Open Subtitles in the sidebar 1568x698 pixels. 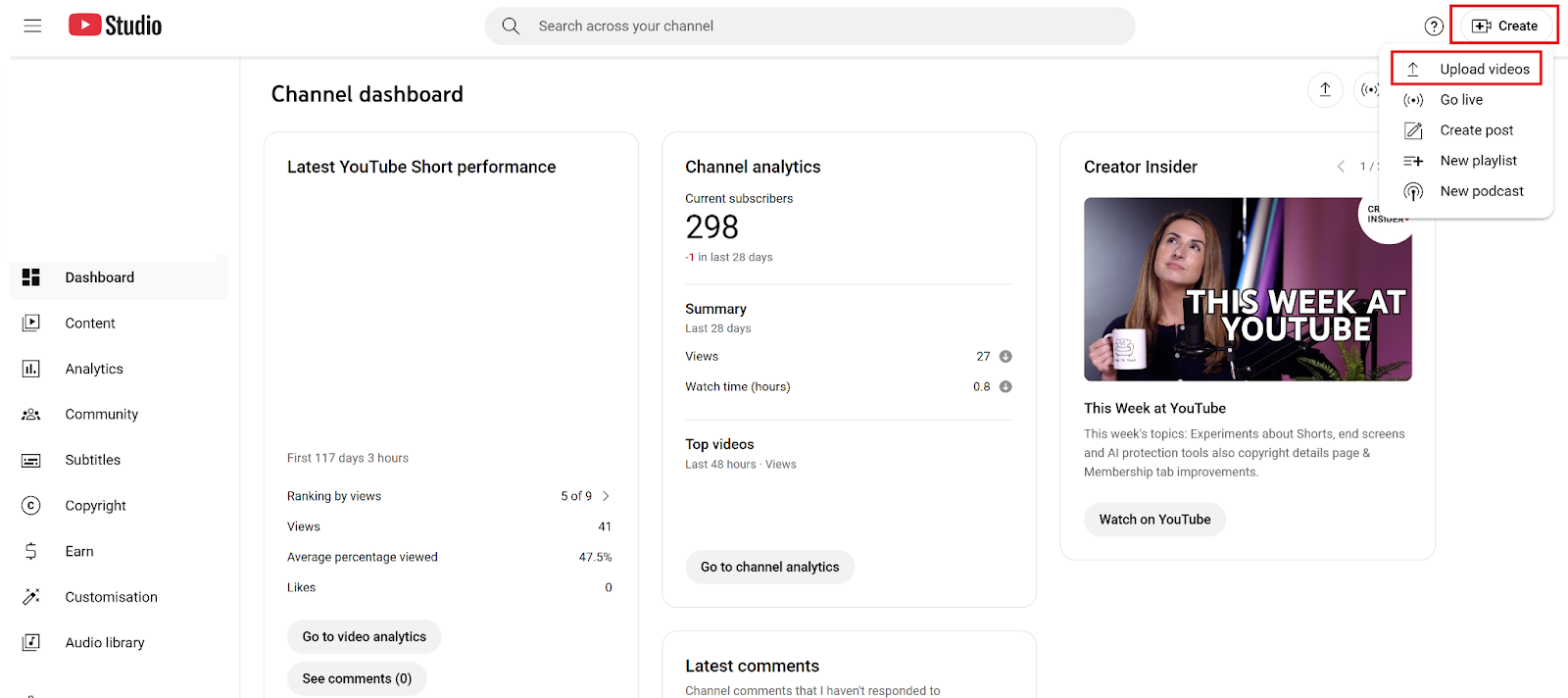click(119, 460)
